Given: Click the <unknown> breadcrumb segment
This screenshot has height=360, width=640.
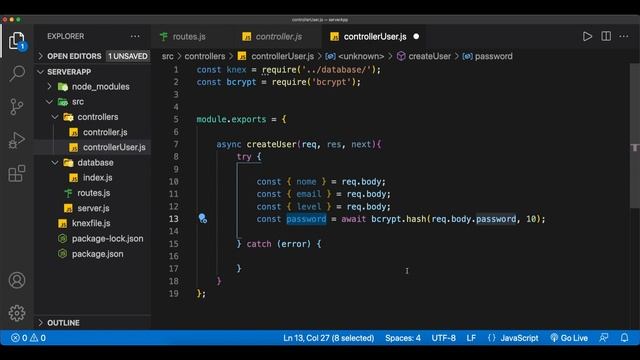Looking at the screenshot, I should (x=355, y=56).
